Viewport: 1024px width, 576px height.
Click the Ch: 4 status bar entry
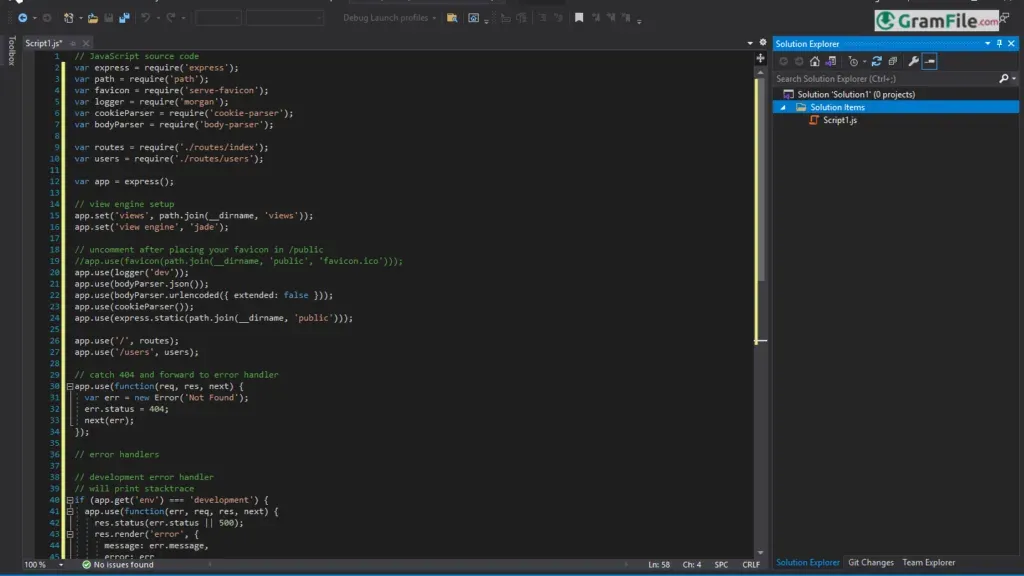tap(692, 565)
